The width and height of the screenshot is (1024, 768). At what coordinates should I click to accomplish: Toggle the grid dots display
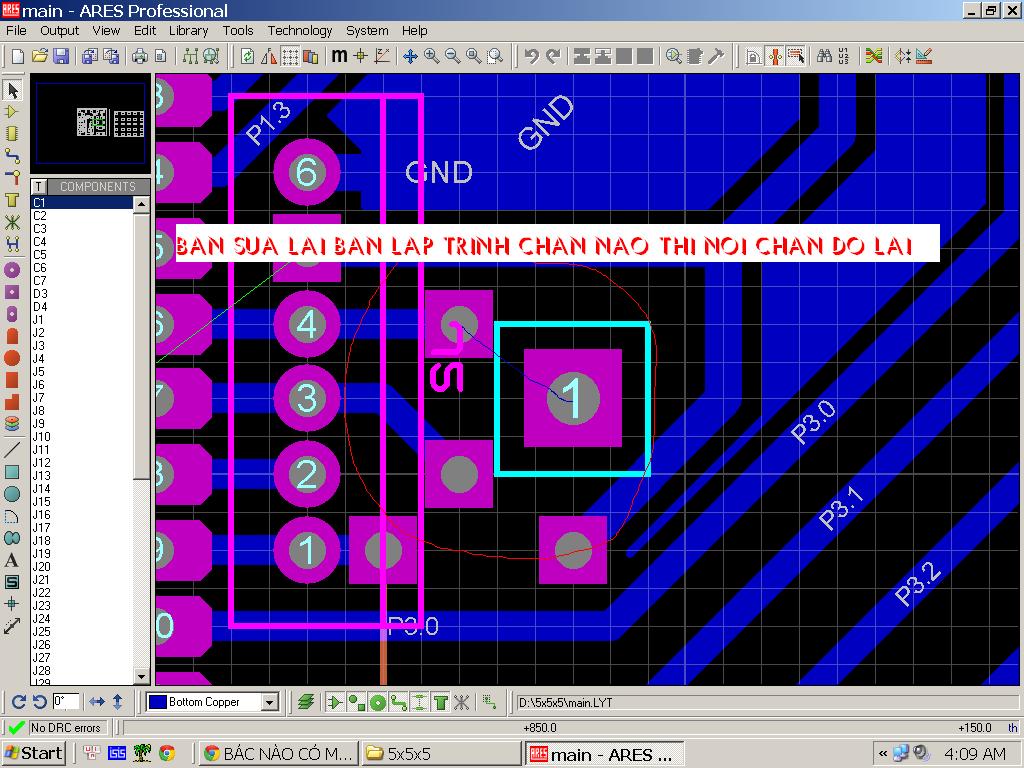coord(290,57)
